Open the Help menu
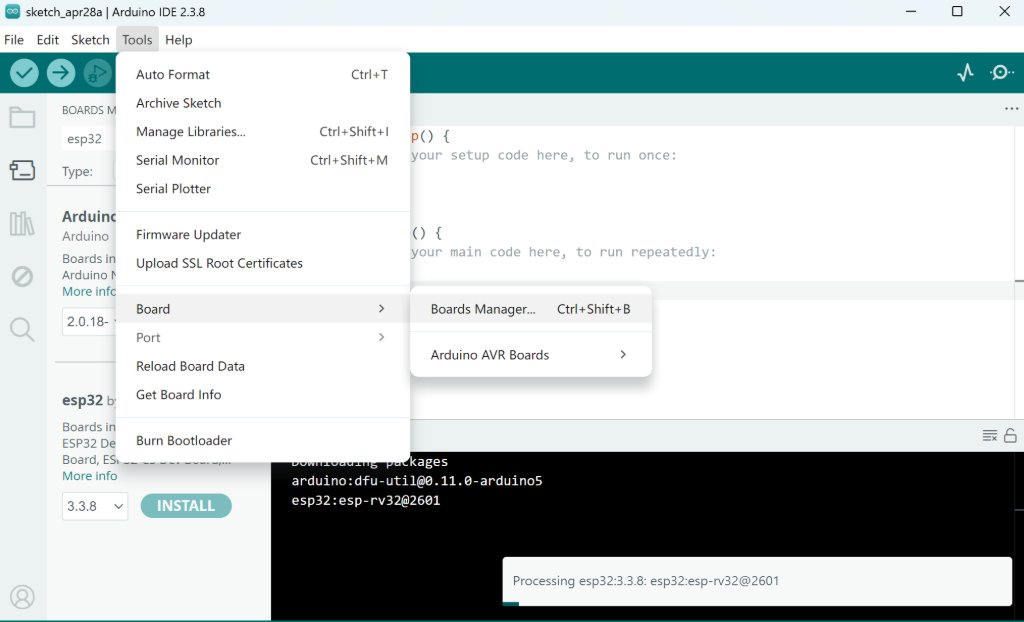Viewport: 1024px width, 622px height. 178,40
